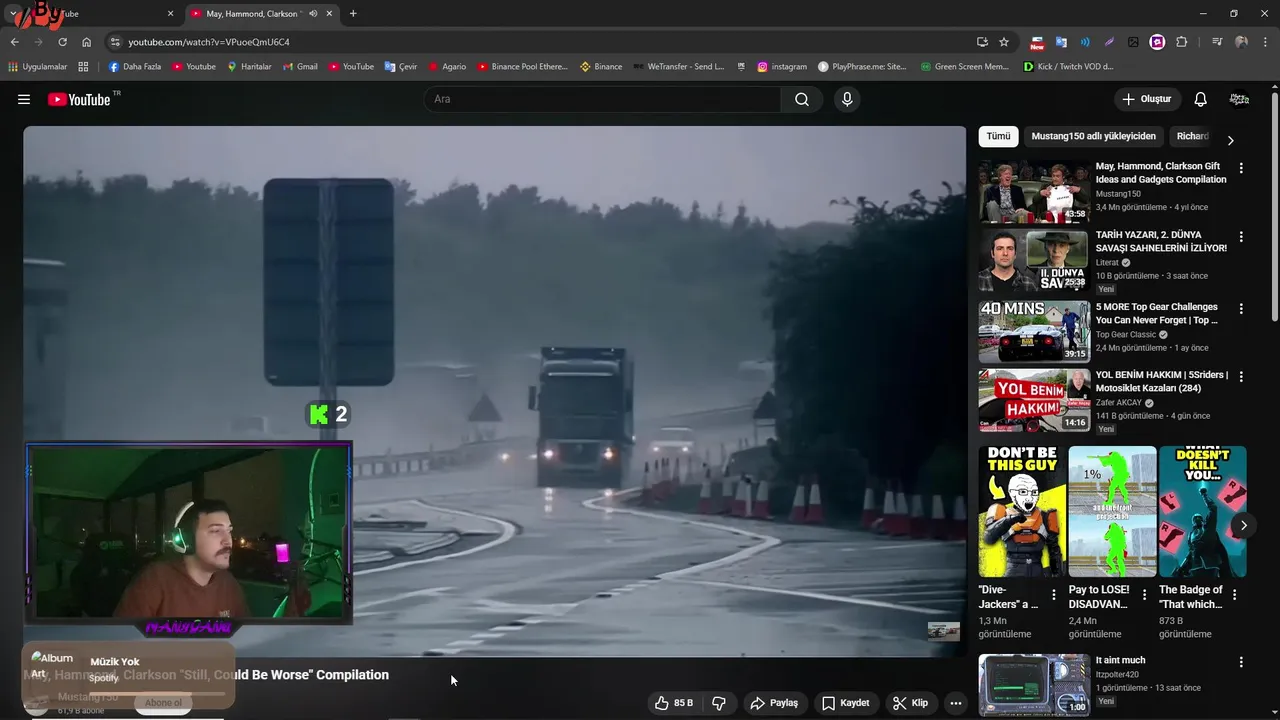Open Pay to LOSE short thumbnail
Screen dimensions: 1280x720
(x=1112, y=511)
